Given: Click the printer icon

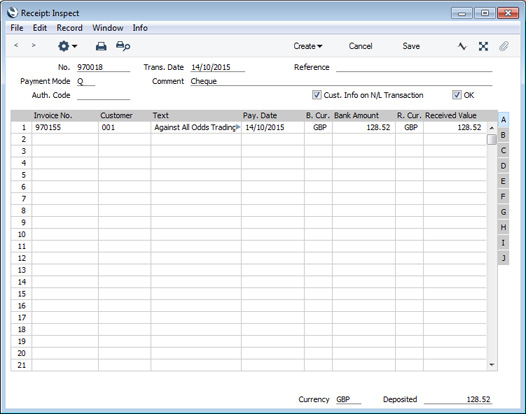Looking at the screenshot, I should click(101, 46).
